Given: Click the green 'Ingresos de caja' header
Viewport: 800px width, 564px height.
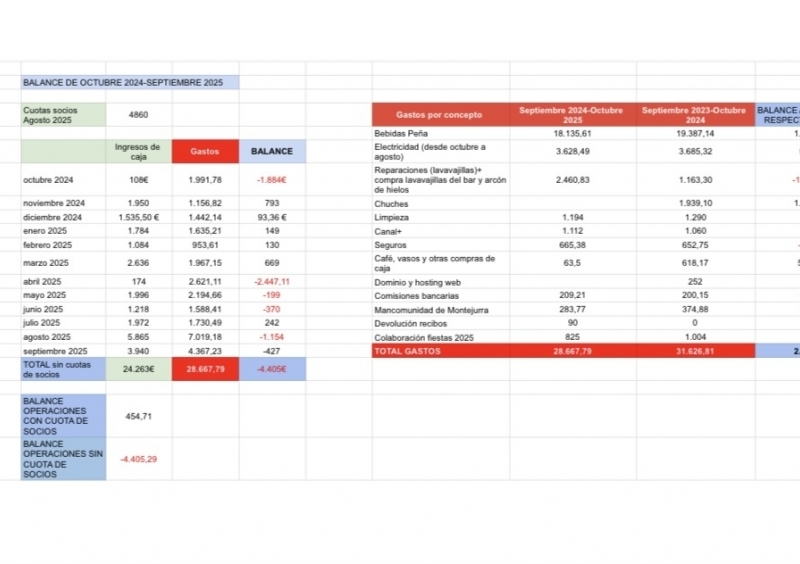Looking at the screenshot, I should 138,151.
